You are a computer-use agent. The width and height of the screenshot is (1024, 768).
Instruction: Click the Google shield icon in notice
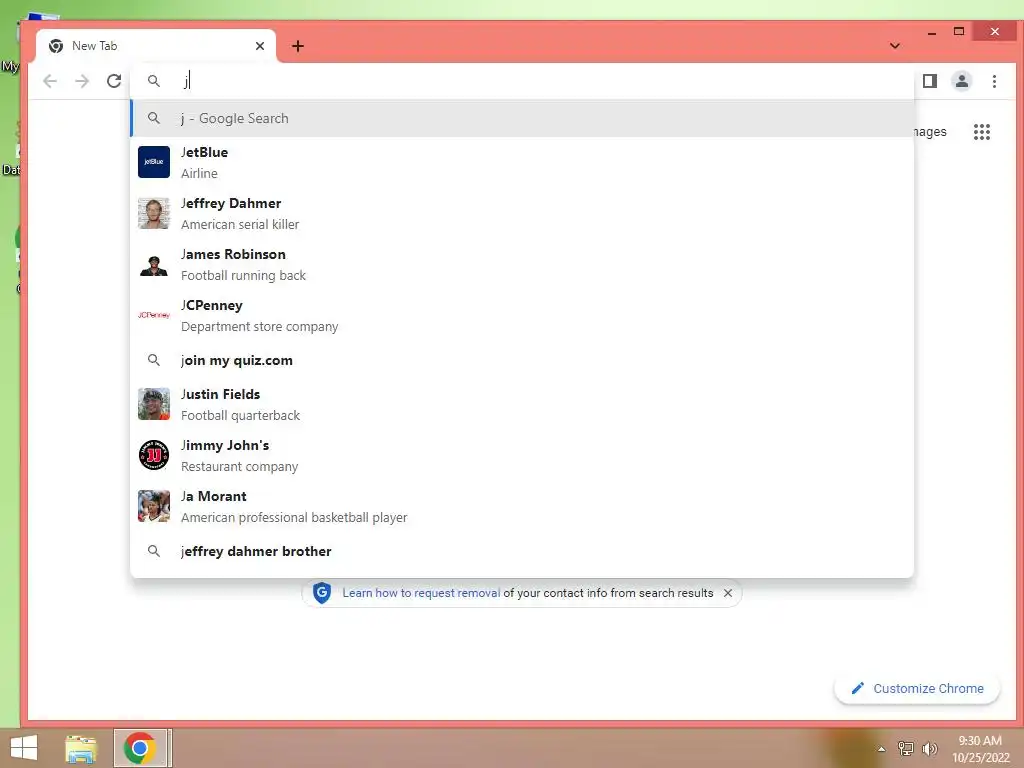click(321, 592)
